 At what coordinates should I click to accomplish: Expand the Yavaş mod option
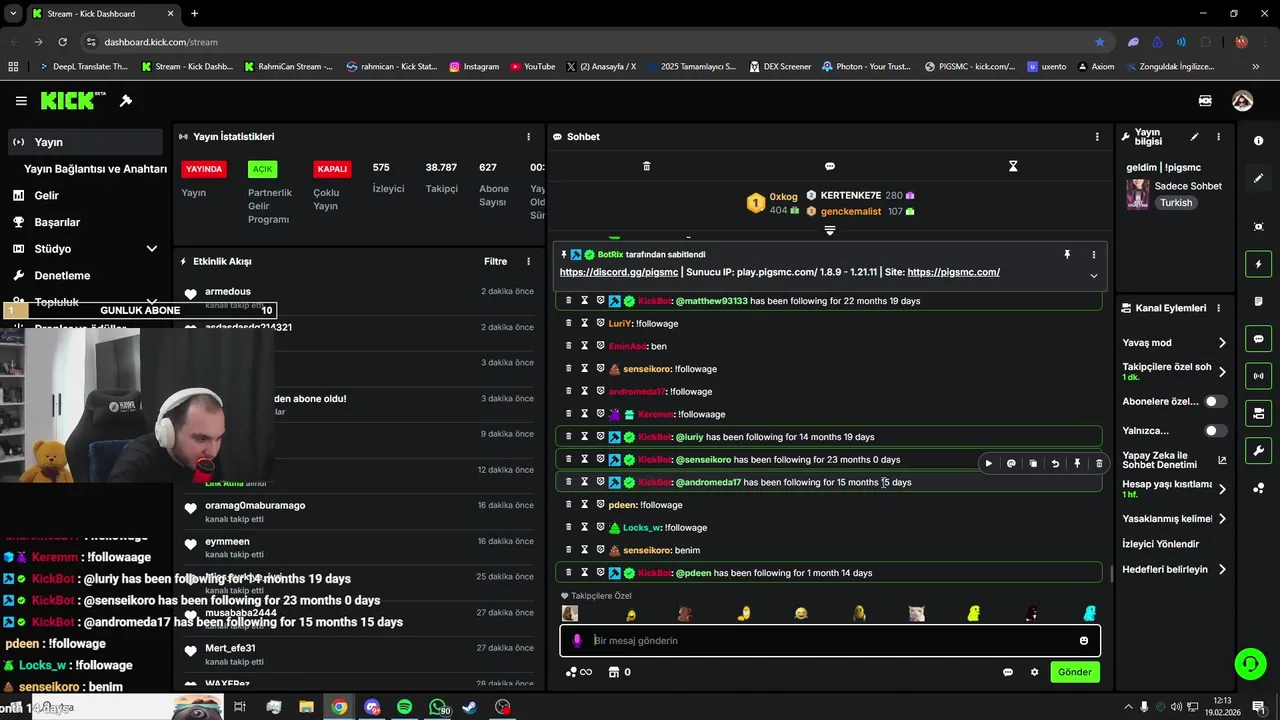point(1222,343)
